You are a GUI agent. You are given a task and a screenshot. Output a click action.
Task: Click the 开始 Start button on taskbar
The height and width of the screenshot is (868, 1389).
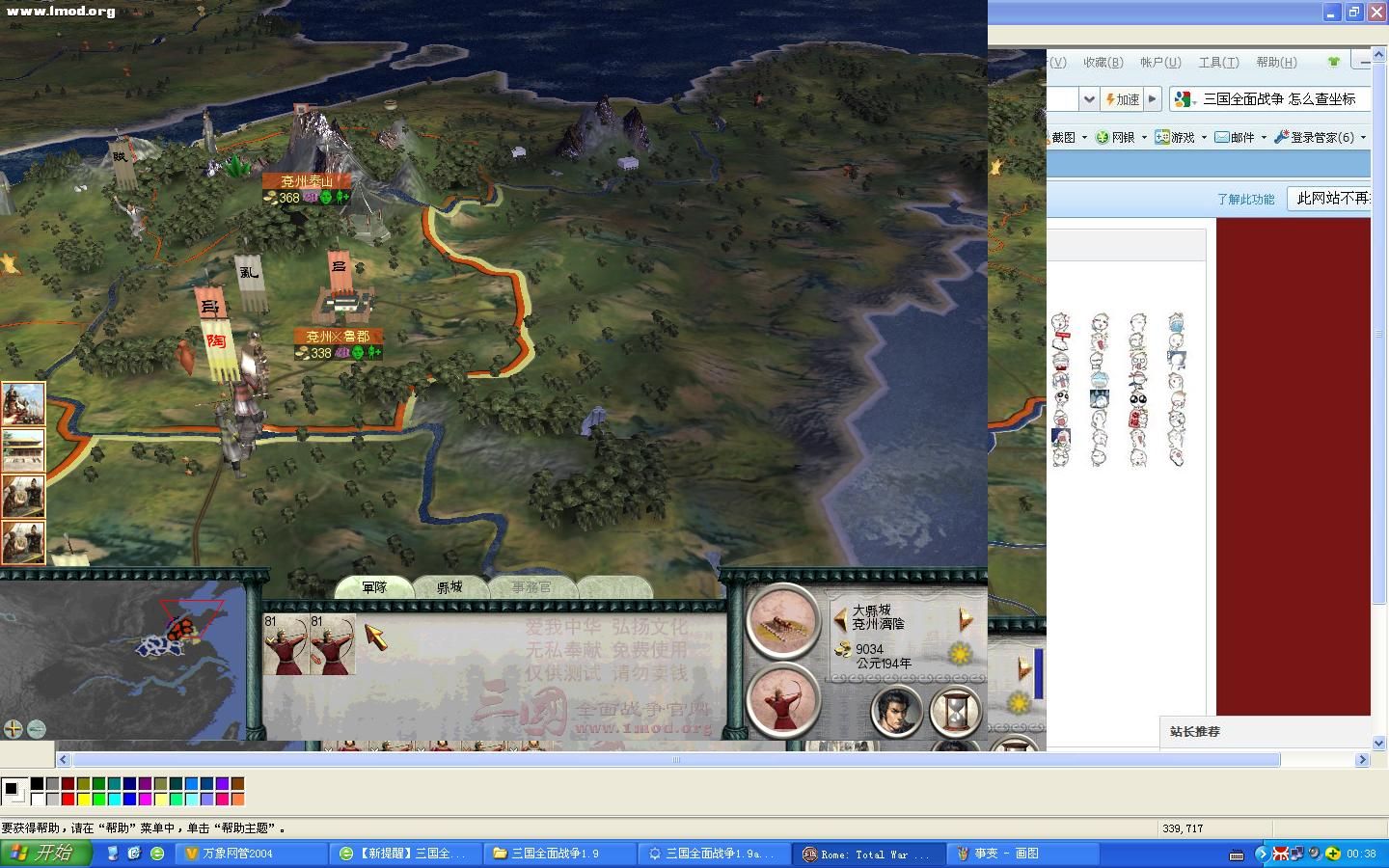(x=46, y=854)
